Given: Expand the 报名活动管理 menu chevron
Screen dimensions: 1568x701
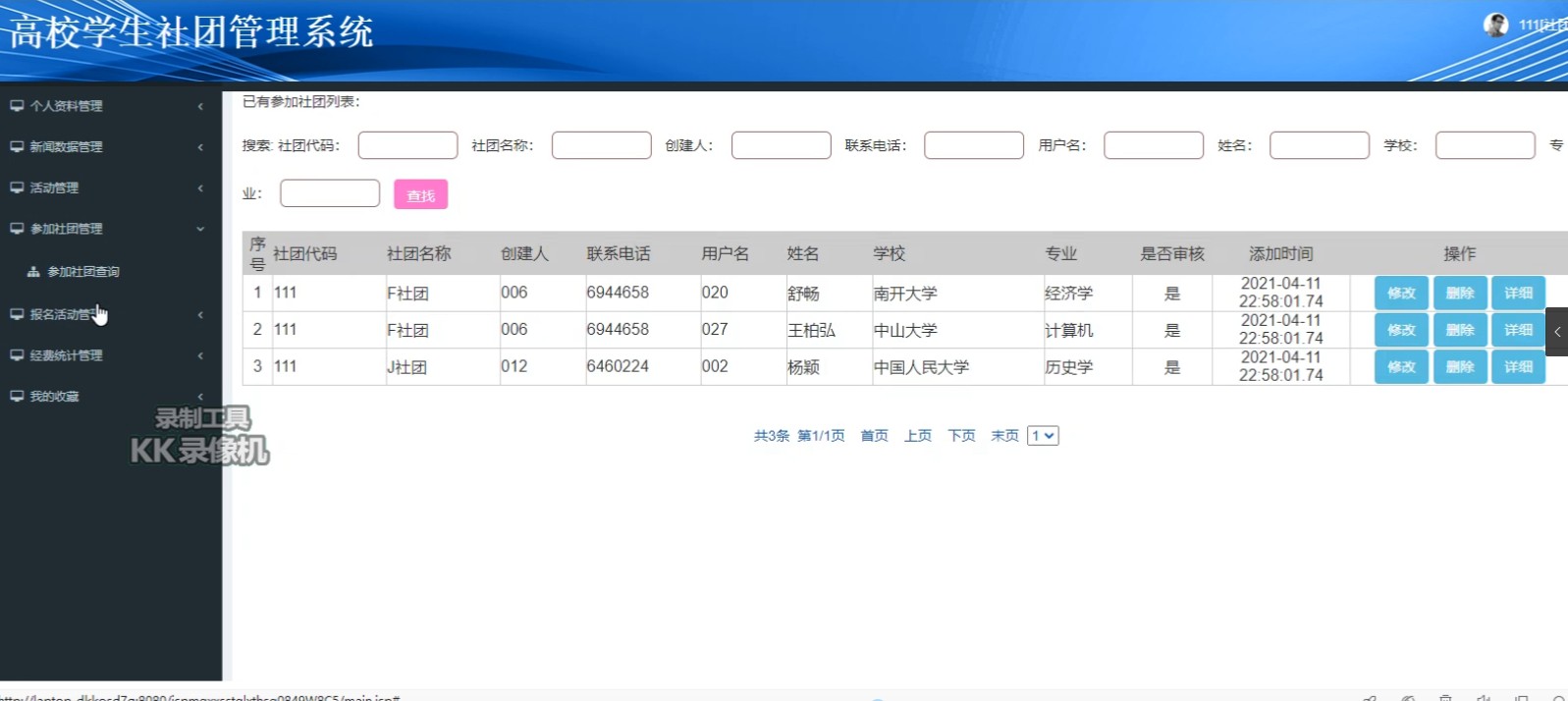Looking at the screenshot, I should click(200, 314).
